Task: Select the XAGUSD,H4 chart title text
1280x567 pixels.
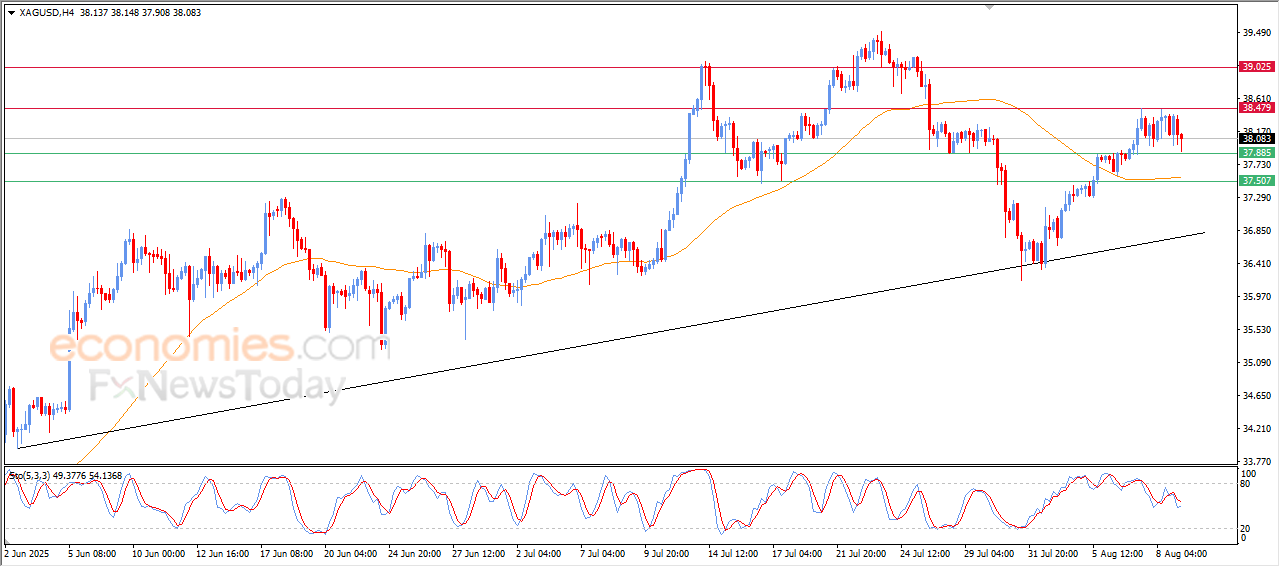Action: [x=46, y=13]
